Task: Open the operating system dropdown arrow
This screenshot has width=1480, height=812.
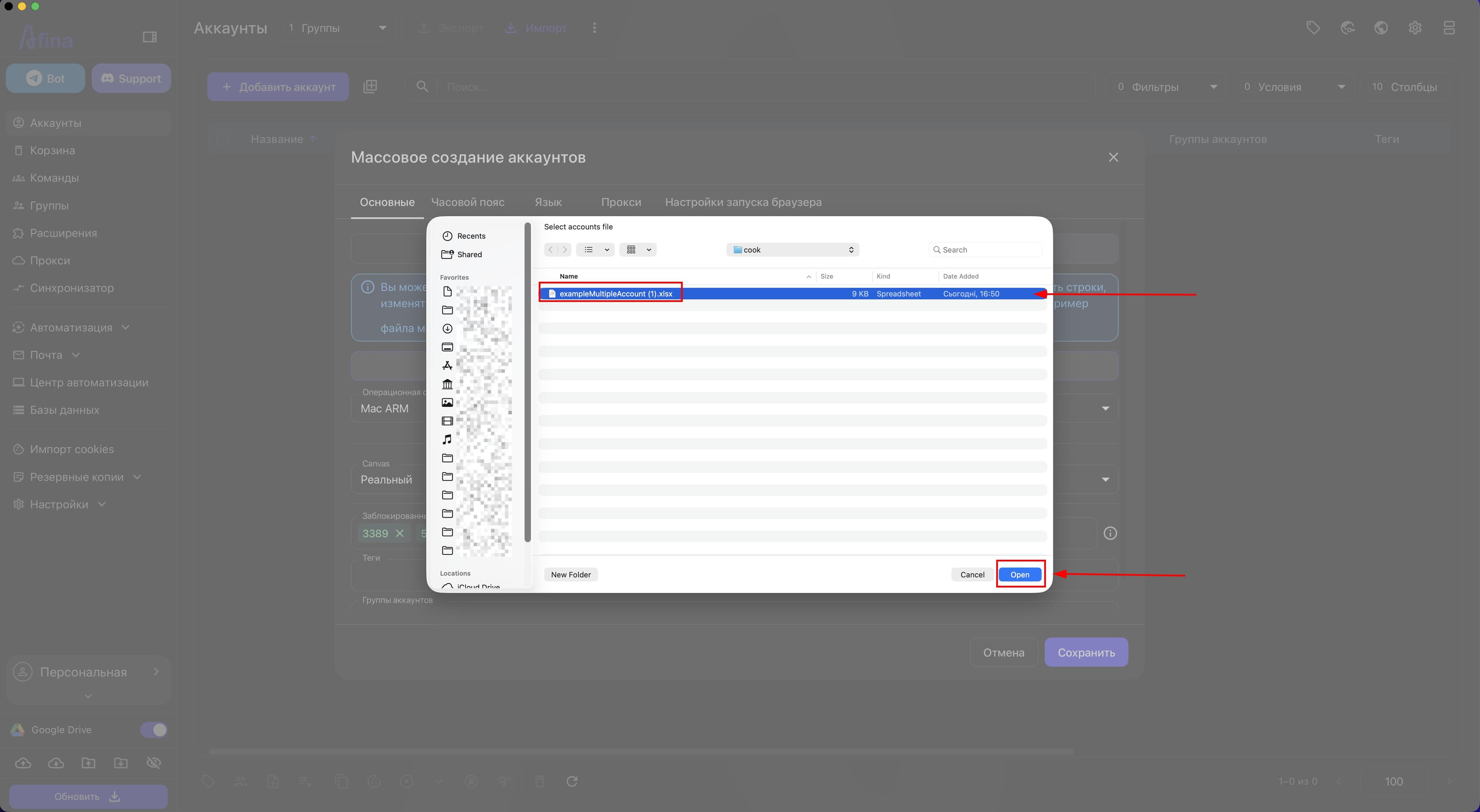Action: tap(1105, 408)
